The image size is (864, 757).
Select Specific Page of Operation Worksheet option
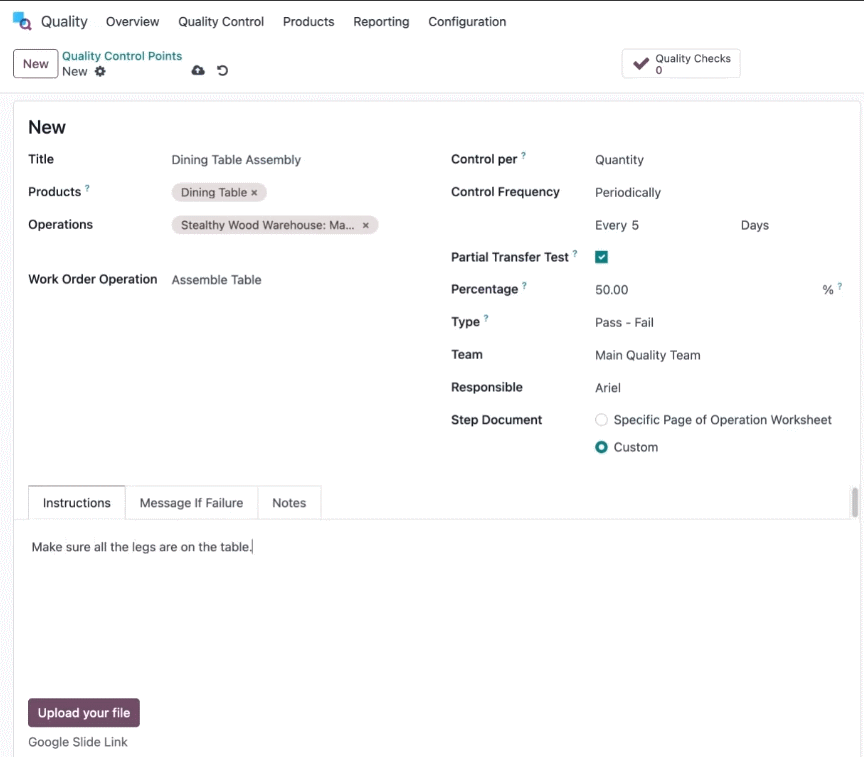click(601, 420)
